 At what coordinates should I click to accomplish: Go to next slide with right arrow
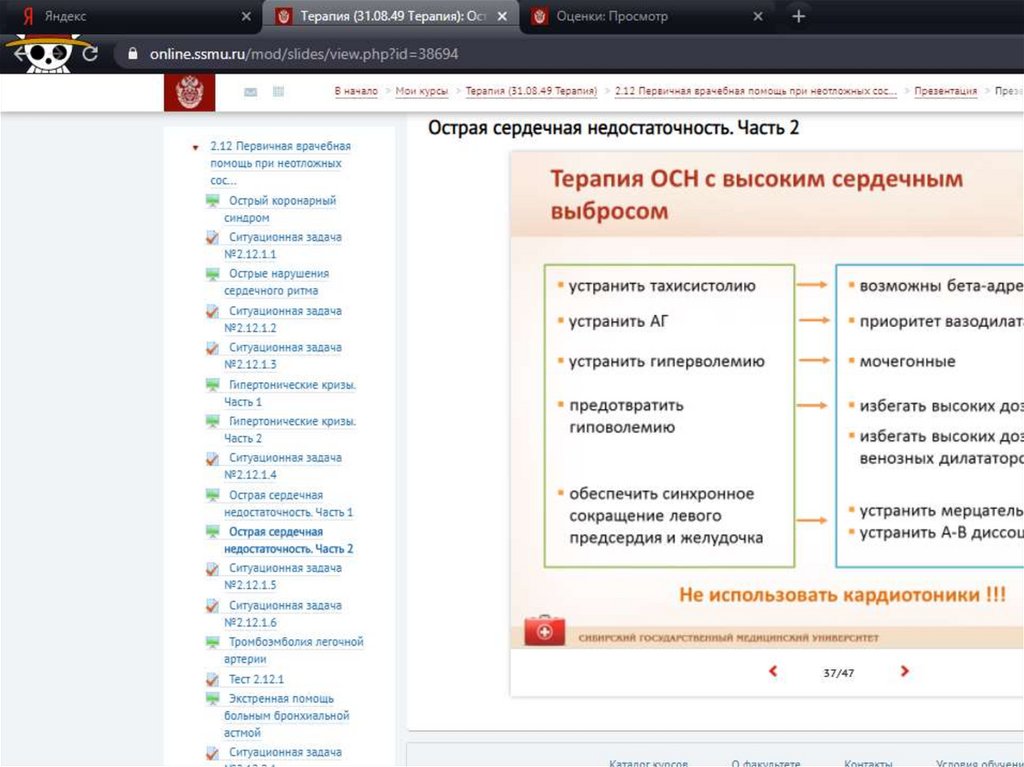(x=904, y=672)
